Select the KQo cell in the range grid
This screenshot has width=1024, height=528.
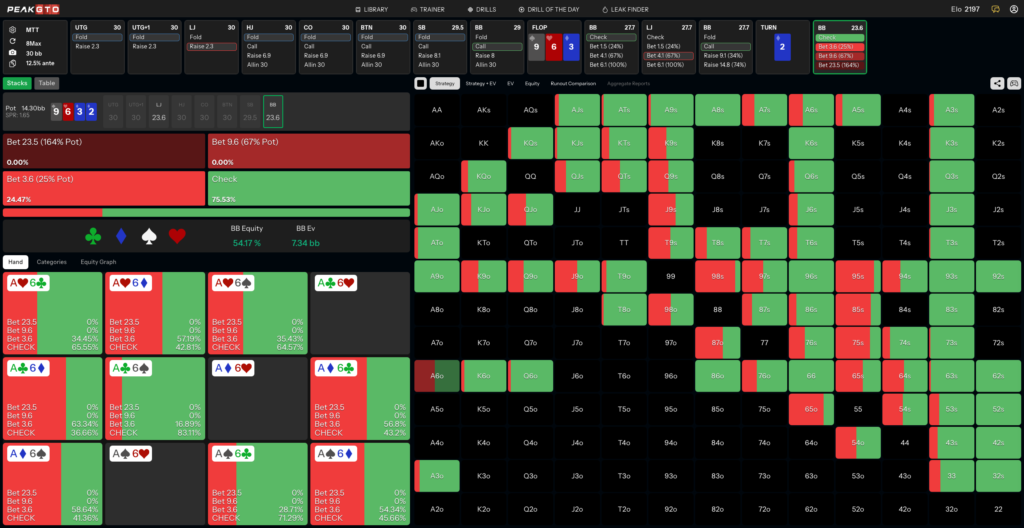pyautogui.click(x=484, y=176)
